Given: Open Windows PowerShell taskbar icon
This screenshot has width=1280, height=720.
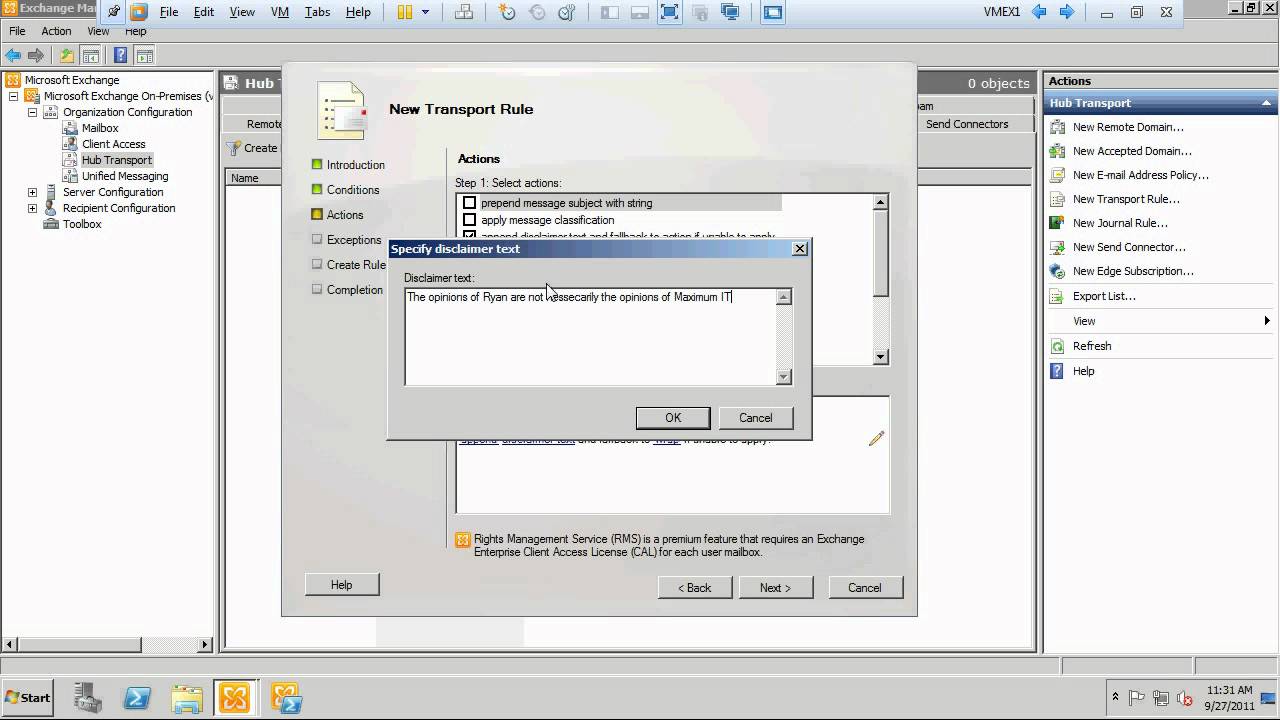Looking at the screenshot, I should click(x=137, y=697).
